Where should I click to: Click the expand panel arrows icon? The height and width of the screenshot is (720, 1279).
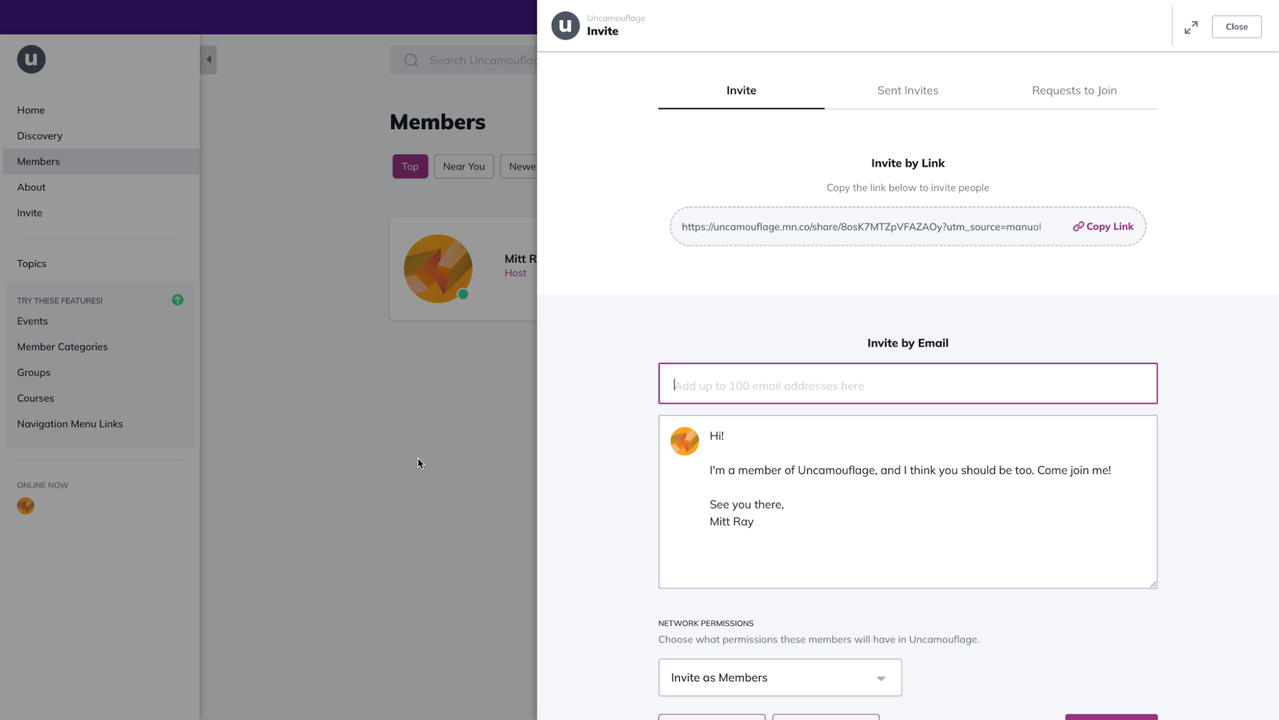point(1190,28)
